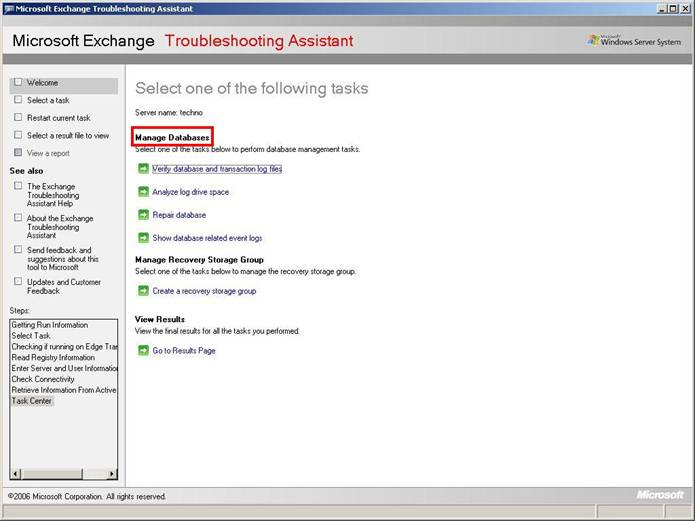Click the Server name: techno text
695x521 pixels.
point(169,113)
